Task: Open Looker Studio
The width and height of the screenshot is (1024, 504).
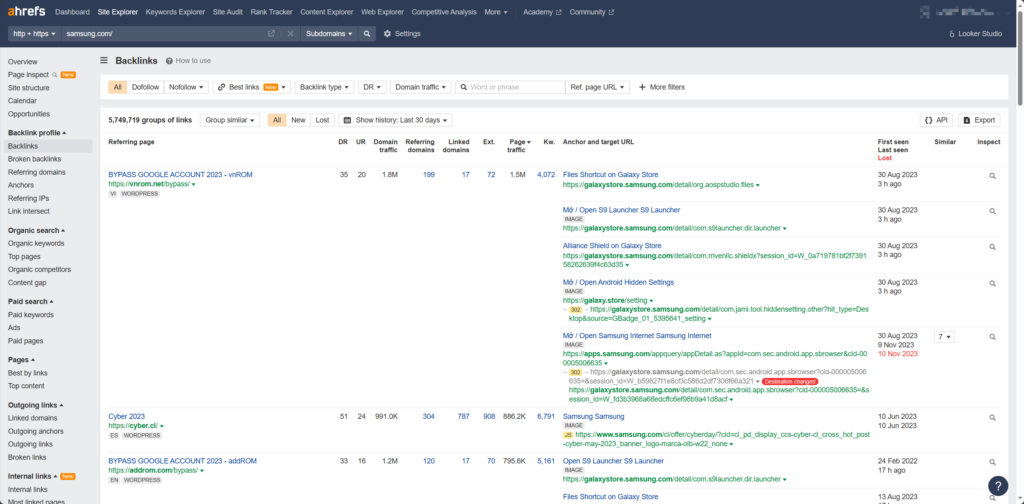Action: tap(975, 33)
